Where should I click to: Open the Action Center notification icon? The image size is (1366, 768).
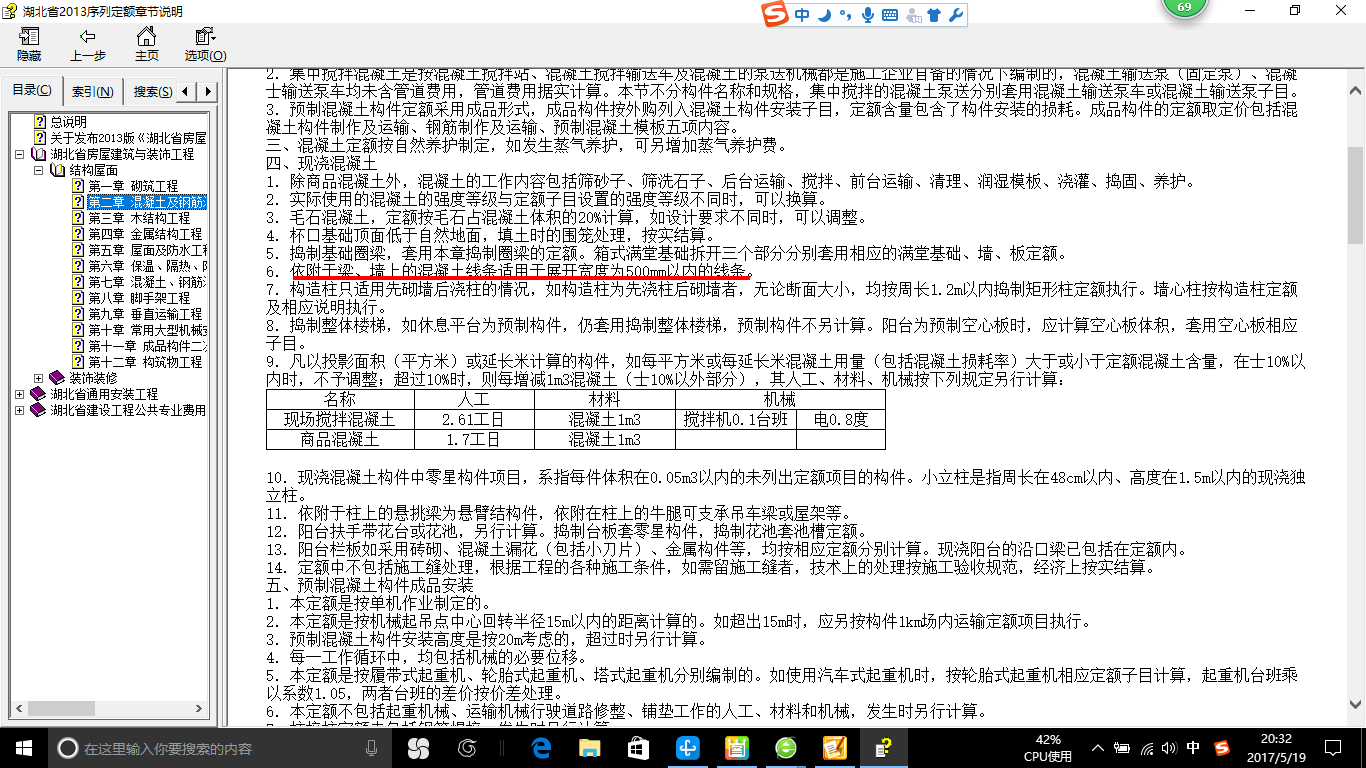coord(1331,748)
